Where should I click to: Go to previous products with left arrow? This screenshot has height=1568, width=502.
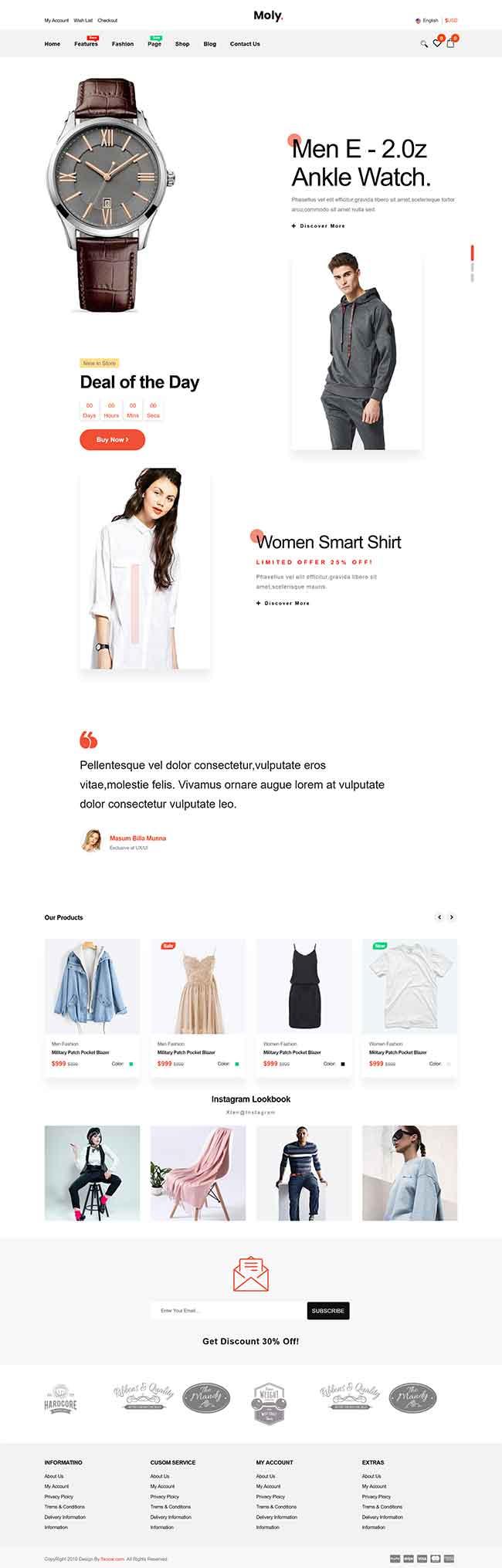coord(439,917)
